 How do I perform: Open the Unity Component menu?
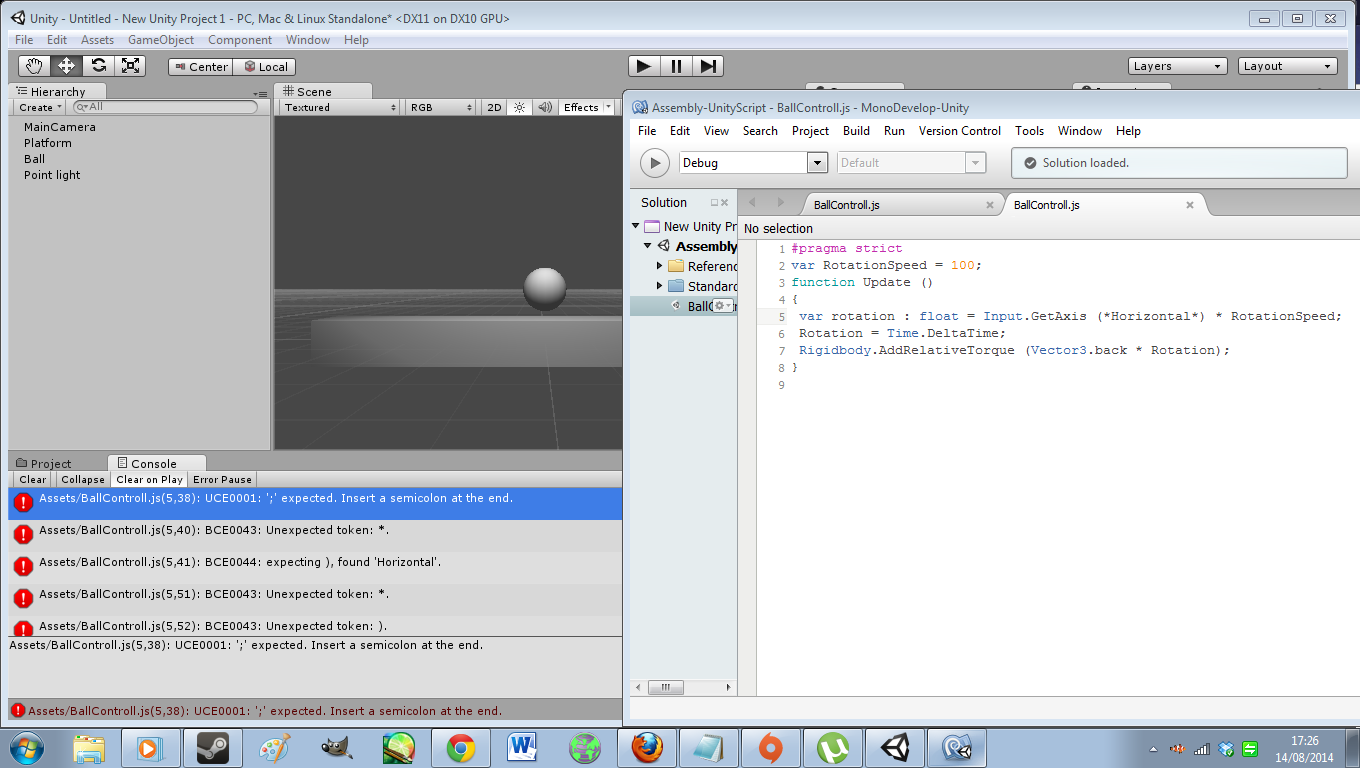240,40
